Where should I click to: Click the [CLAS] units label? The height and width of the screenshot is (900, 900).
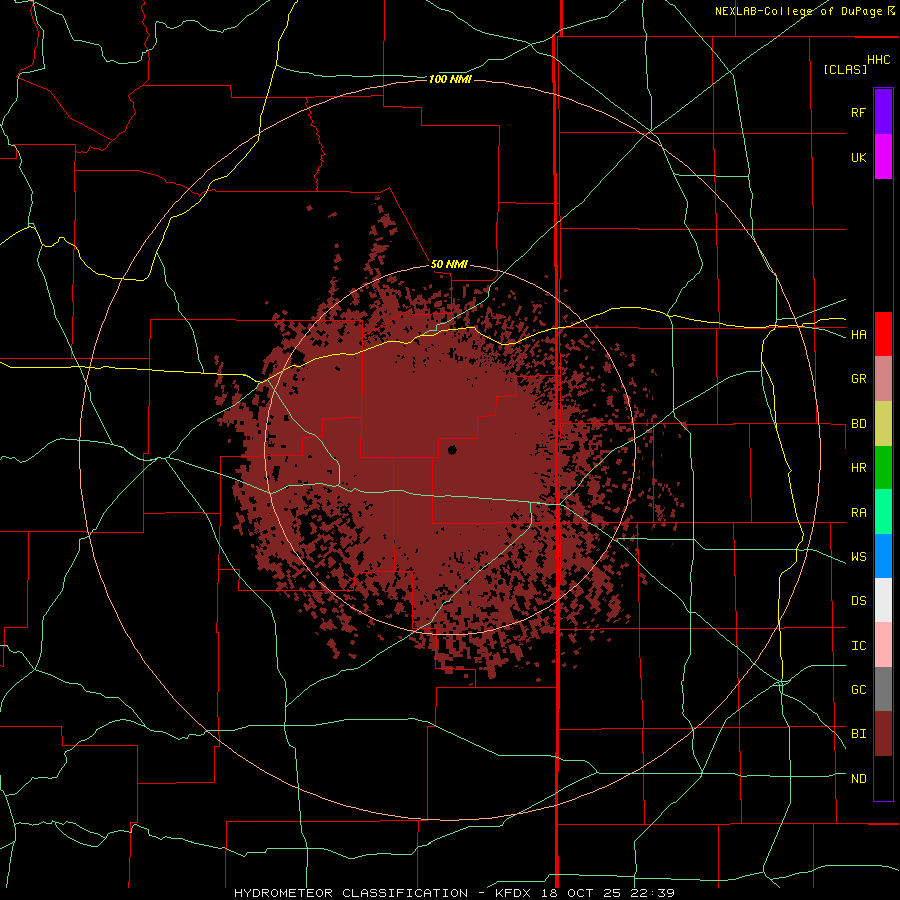845,69
